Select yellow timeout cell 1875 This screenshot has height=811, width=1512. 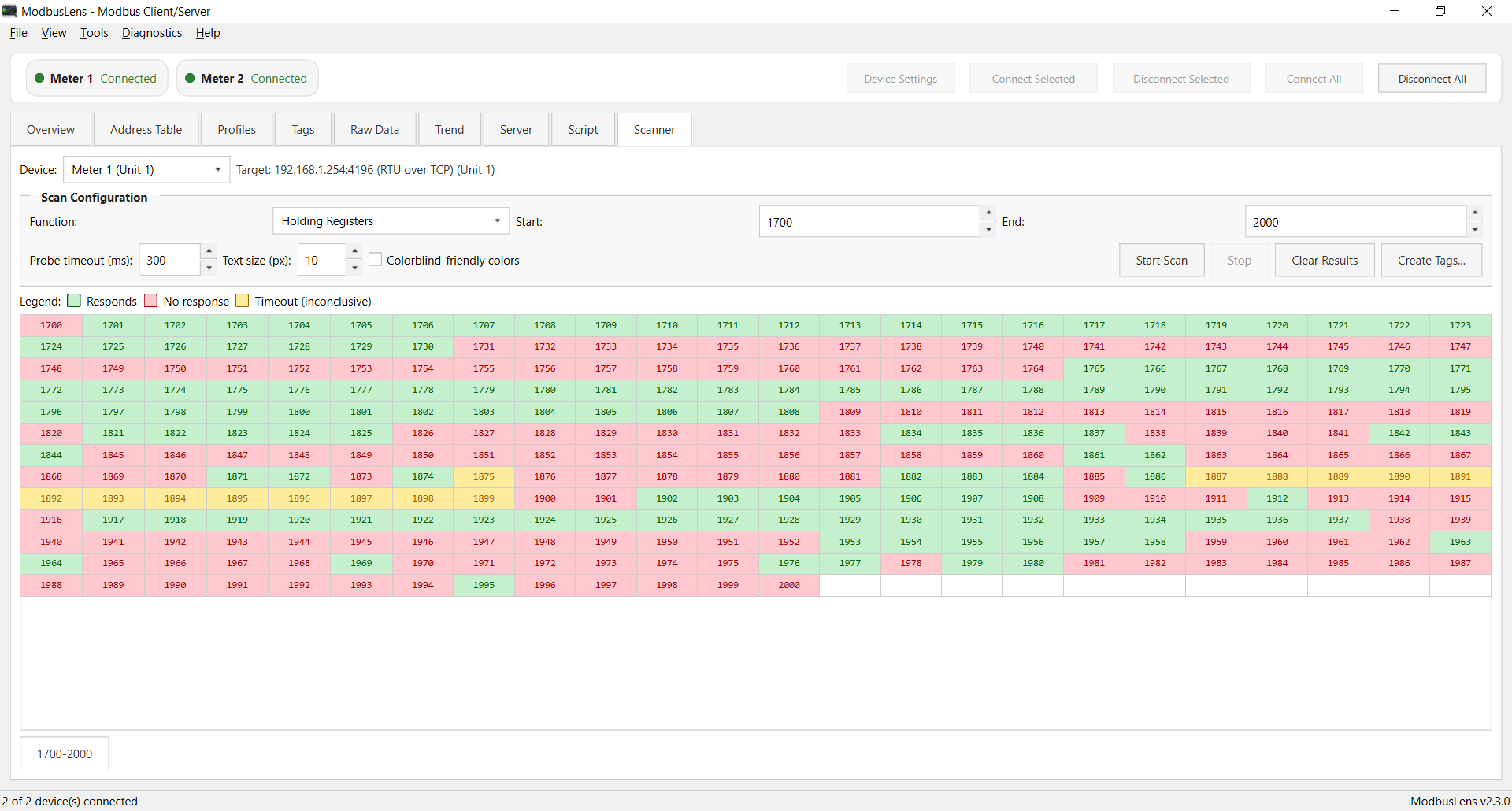(484, 476)
